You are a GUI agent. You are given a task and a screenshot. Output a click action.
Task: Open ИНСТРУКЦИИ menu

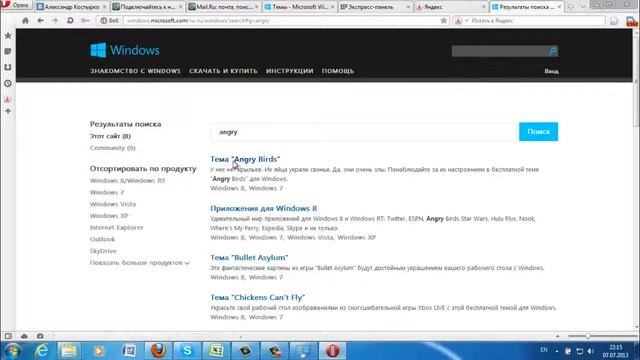[290, 71]
